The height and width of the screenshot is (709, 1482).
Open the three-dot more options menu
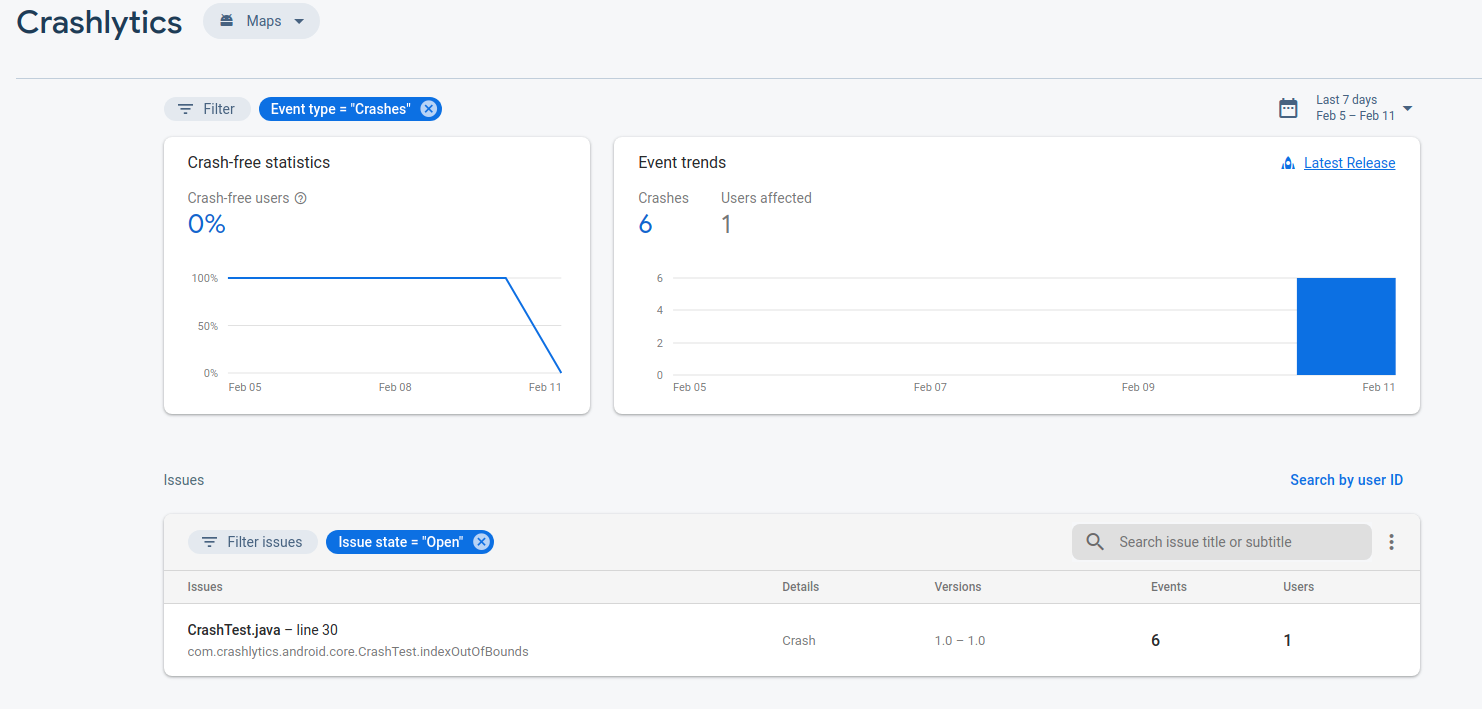(1391, 542)
